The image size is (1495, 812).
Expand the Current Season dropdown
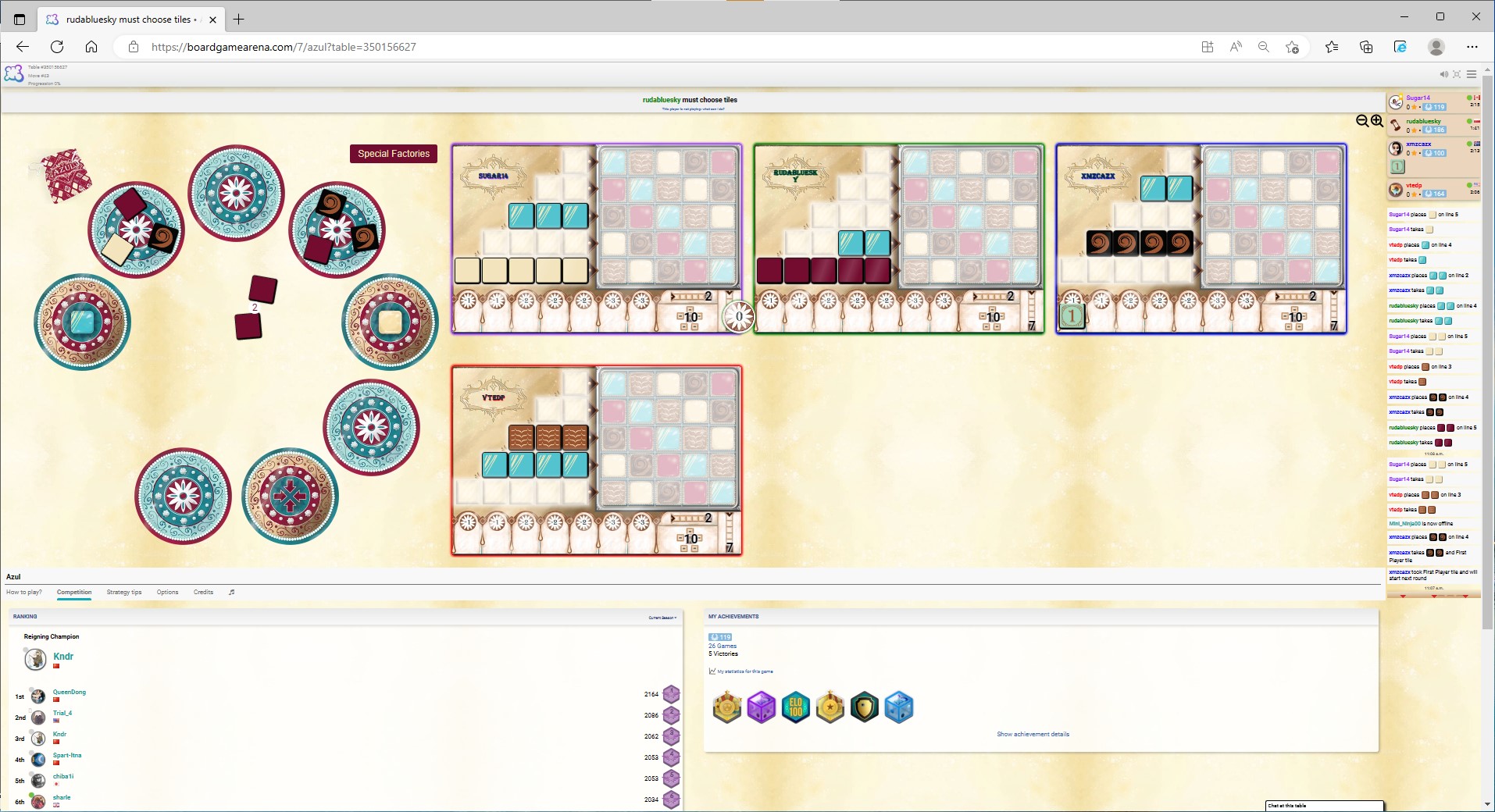point(662,618)
